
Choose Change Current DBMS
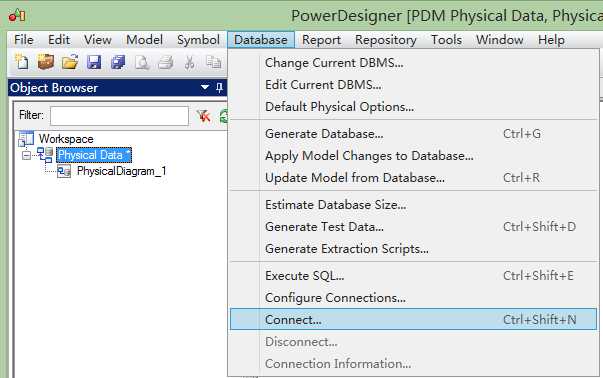coord(413,63)
